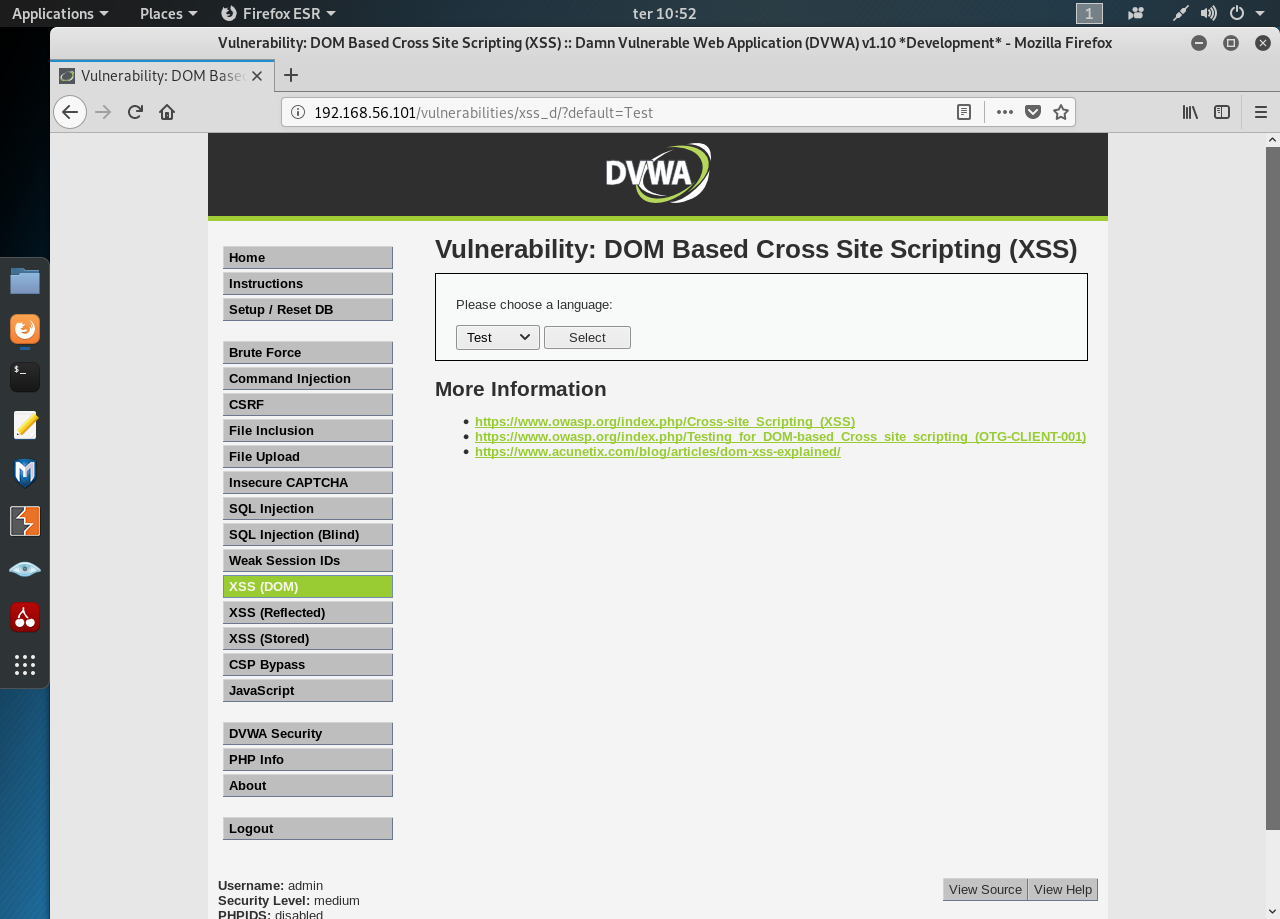Launch Firefox from the dock
1280x919 pixels.
pyautogui.click(x=25, y=329)
